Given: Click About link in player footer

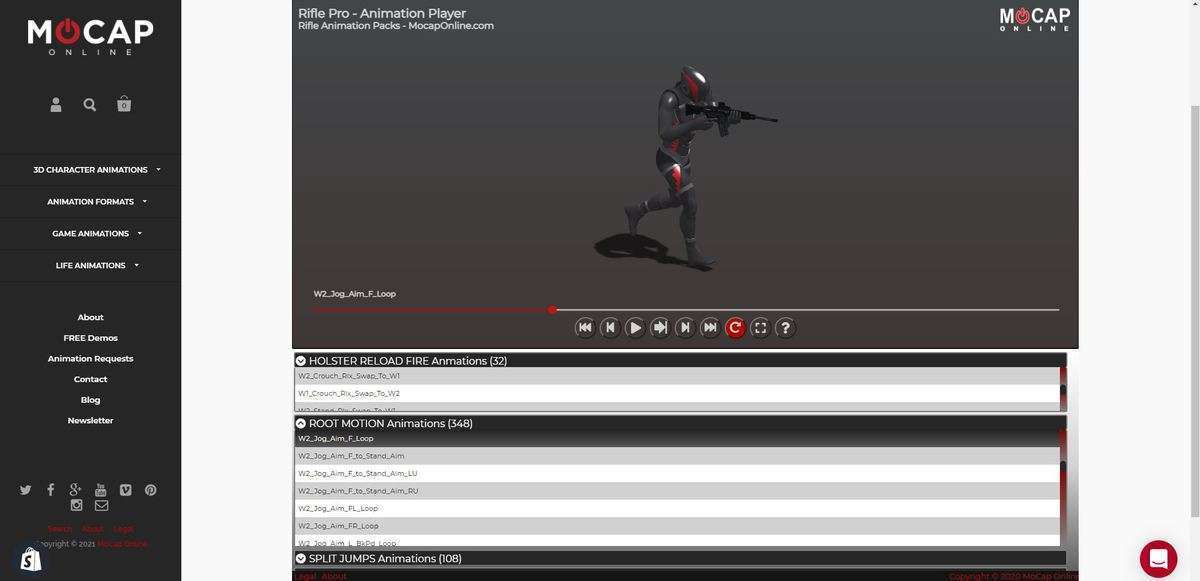Looking at the screenshot, I should (x=334, y=576).
